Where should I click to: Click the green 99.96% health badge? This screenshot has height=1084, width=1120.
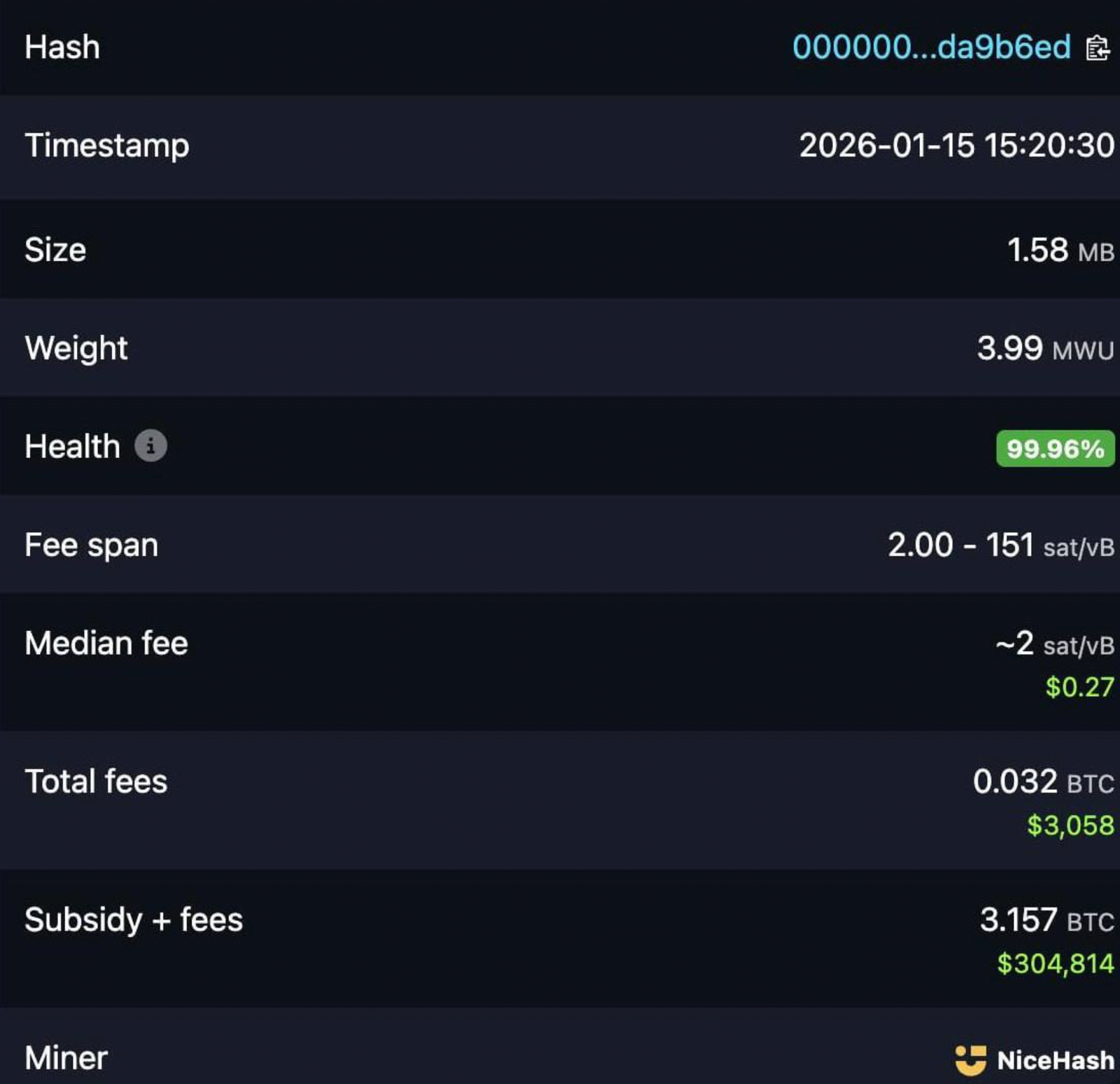[1055, 448]
